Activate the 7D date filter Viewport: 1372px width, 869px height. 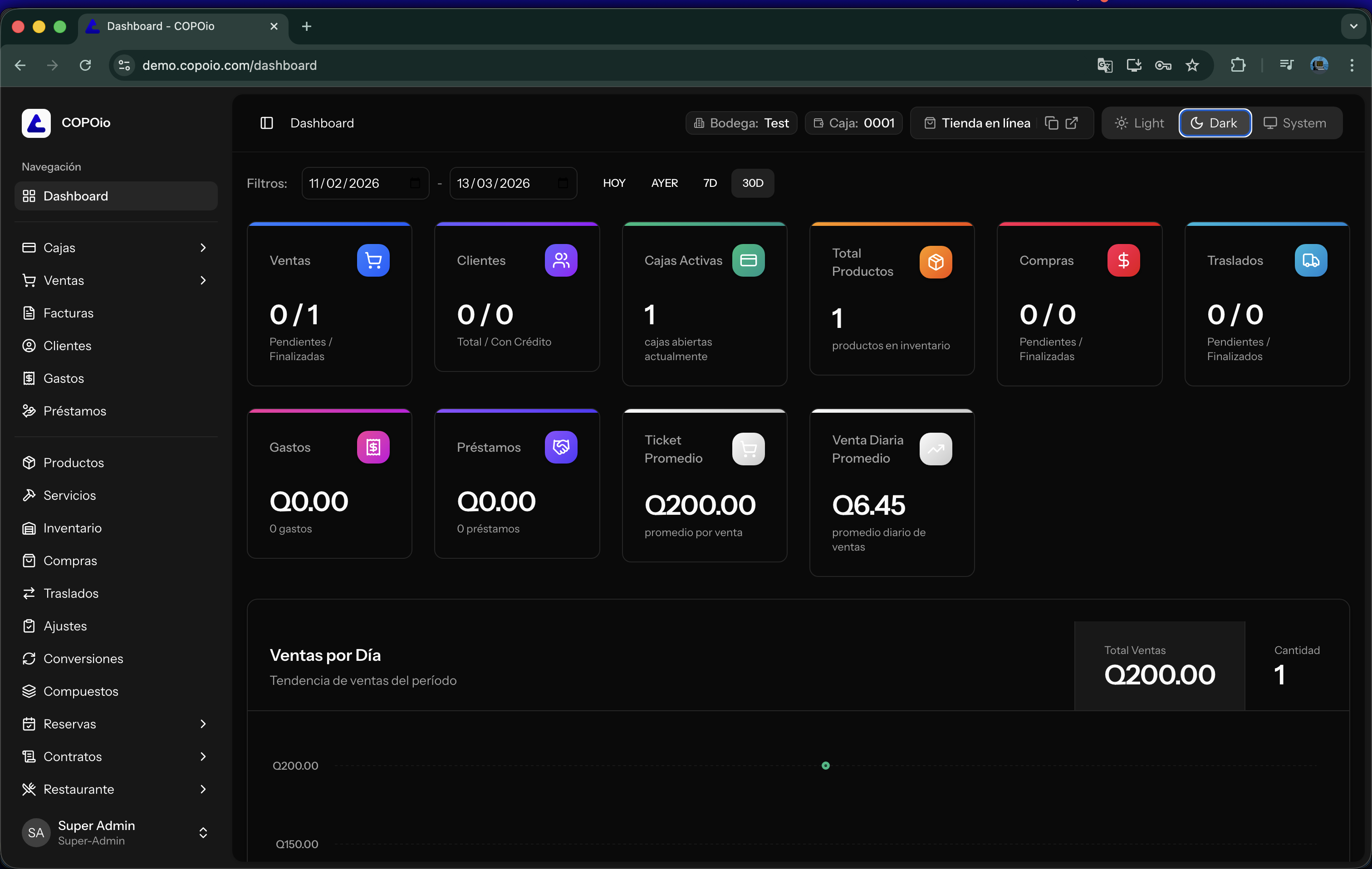click(x=709, y=183)
